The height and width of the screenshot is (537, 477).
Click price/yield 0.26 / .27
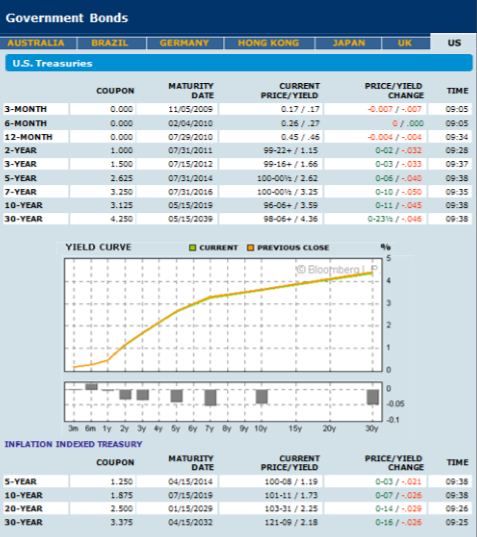tap(300, 123)
